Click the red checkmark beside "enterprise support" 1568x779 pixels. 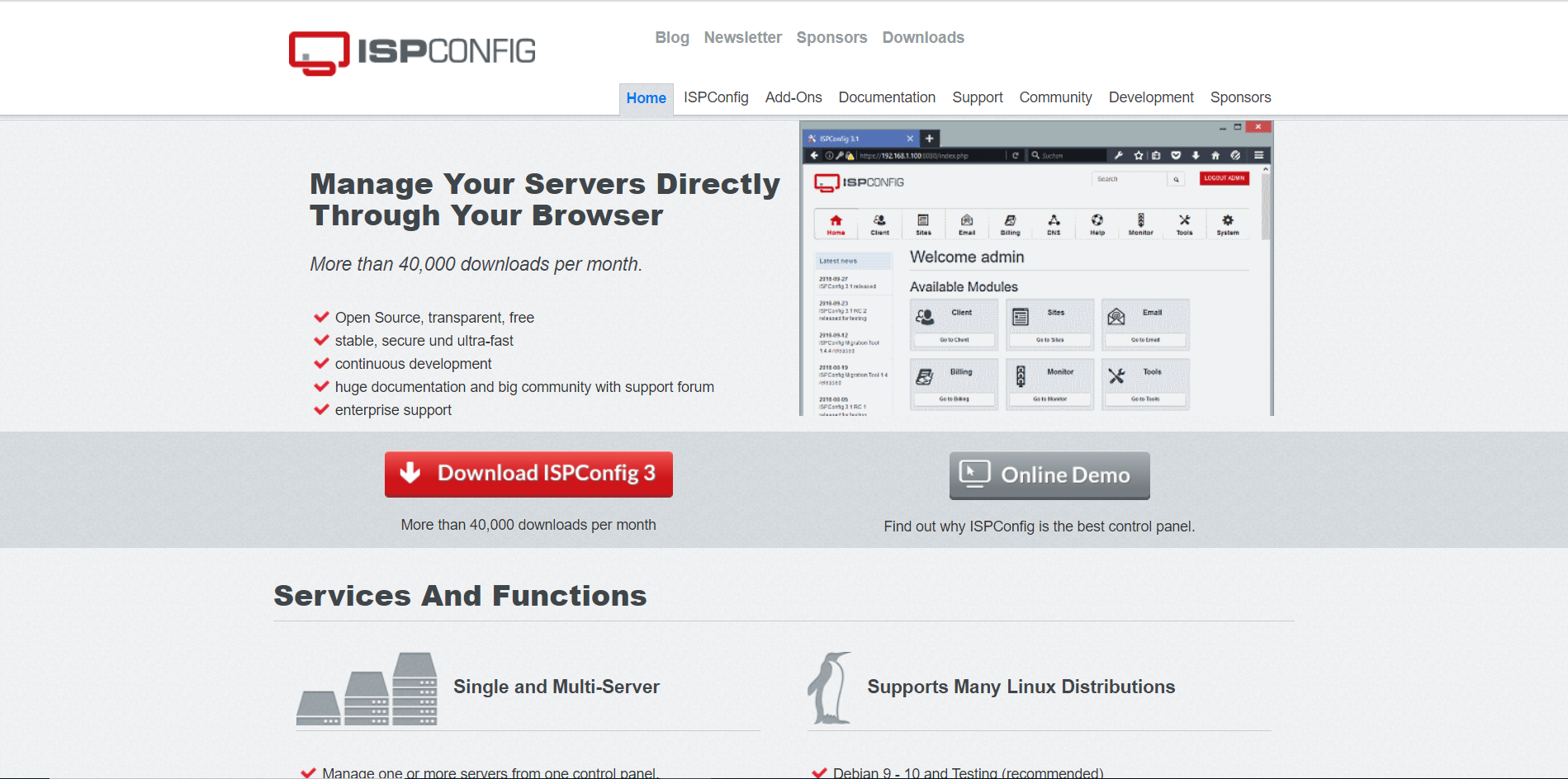click(x=321, y=409)
